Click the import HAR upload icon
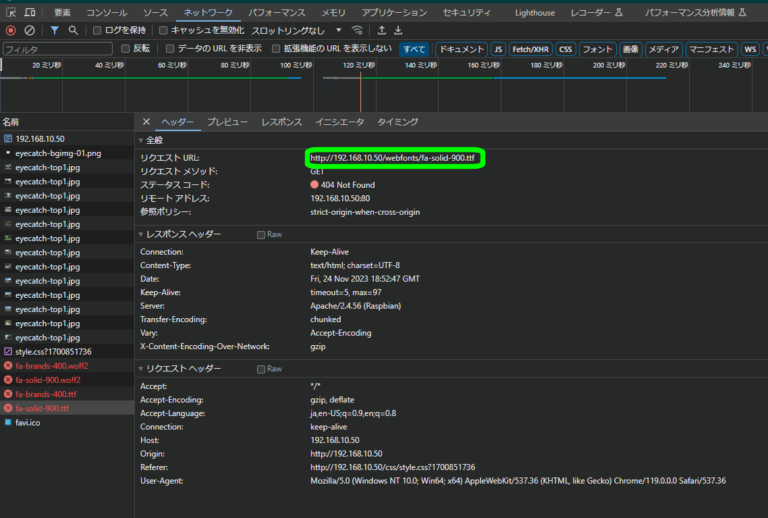 pyautogui.click(x=381, y=30)
